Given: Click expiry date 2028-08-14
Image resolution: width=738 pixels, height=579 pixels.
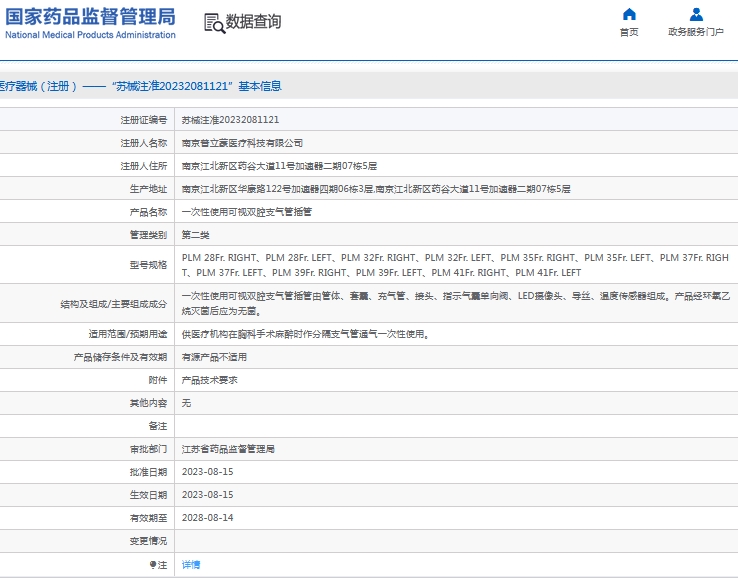Looking at the screenshot, I should click(x=208, y=518).
